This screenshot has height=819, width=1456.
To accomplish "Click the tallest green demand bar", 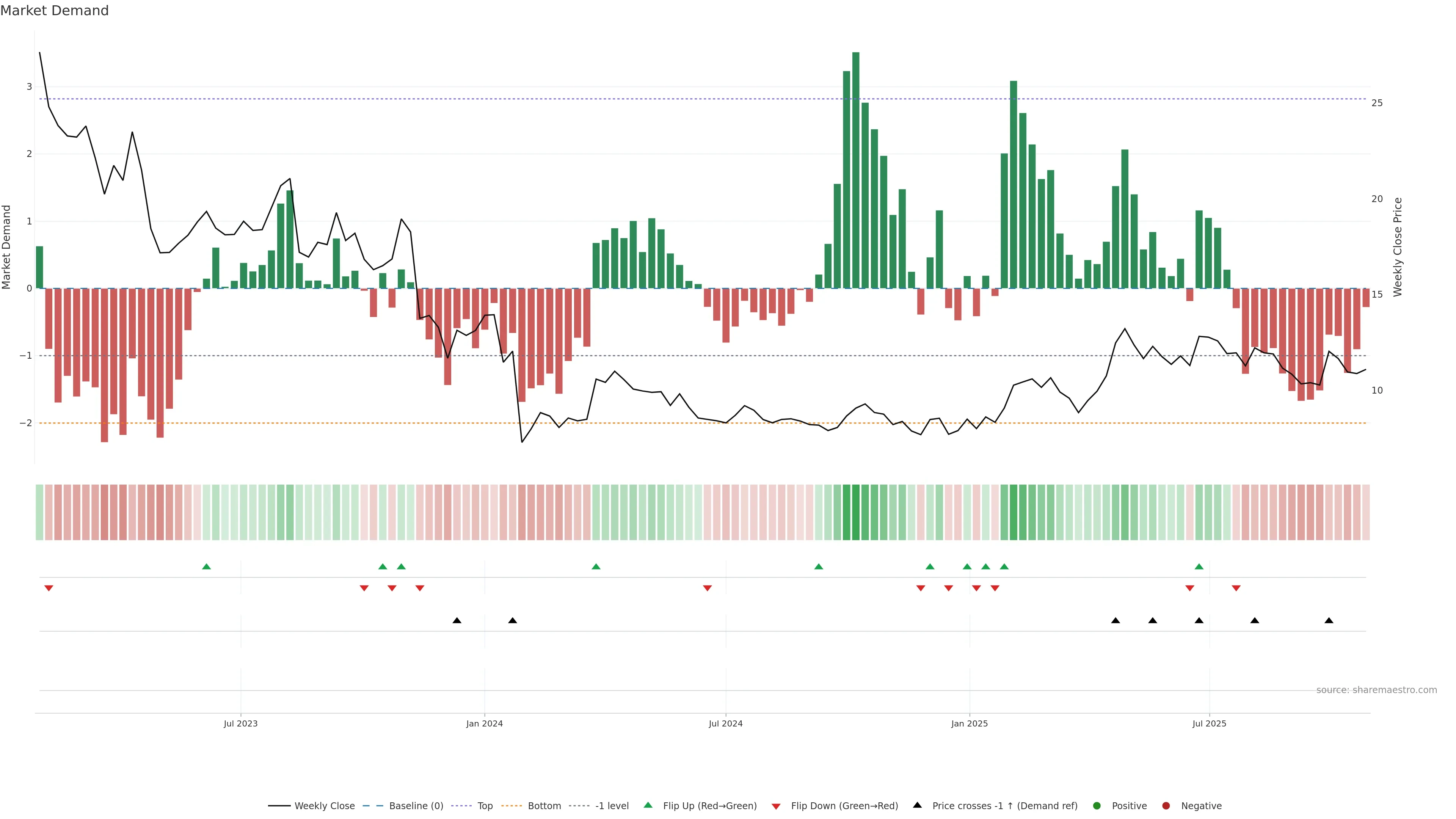I will pos(856,169).
